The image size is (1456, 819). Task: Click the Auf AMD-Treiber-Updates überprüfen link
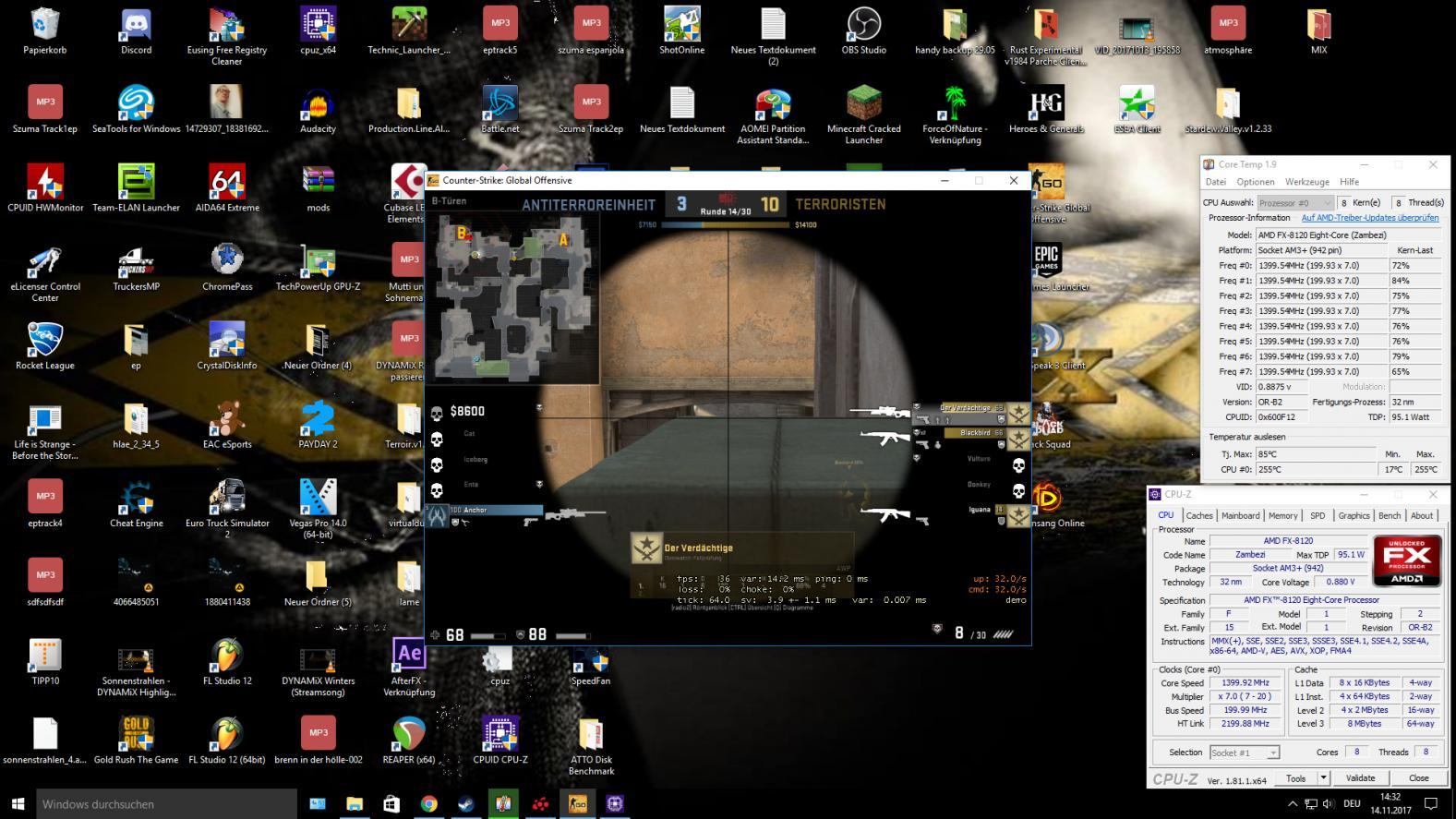coord(1370,218)
